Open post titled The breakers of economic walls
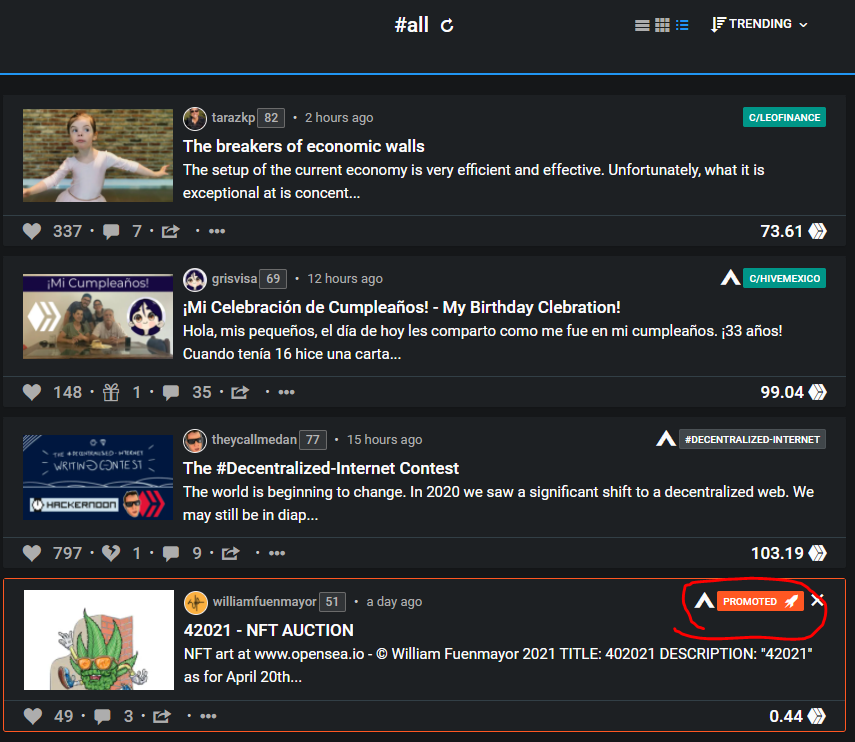This screenshot has height=742, width=855. [x=304, y=146]
